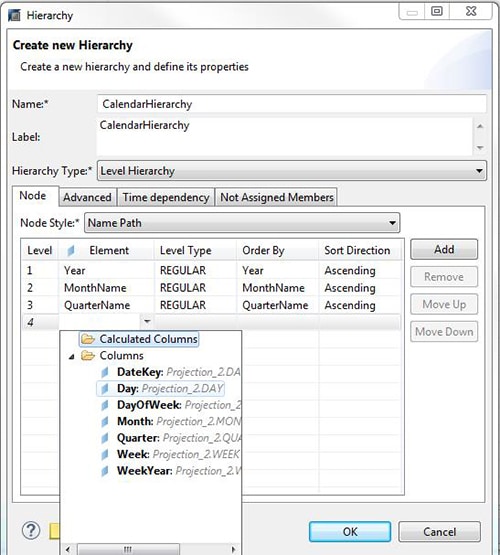Click the Year element cell
Viewport: 500px width, 555px height.
point(106,271)
